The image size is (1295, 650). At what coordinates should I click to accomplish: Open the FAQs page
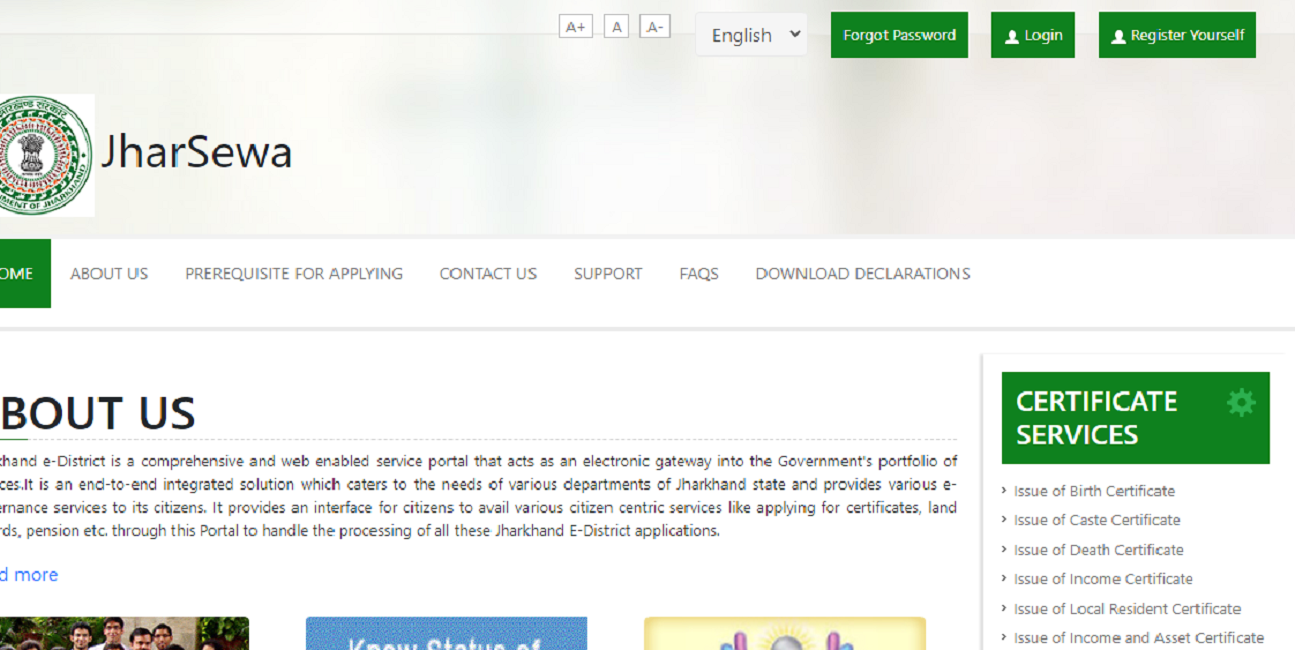698,273
